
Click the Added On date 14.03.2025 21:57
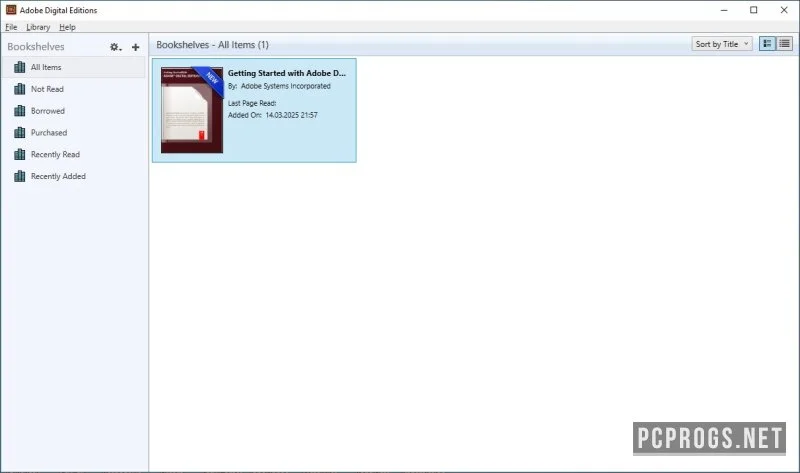coord(291,115)
